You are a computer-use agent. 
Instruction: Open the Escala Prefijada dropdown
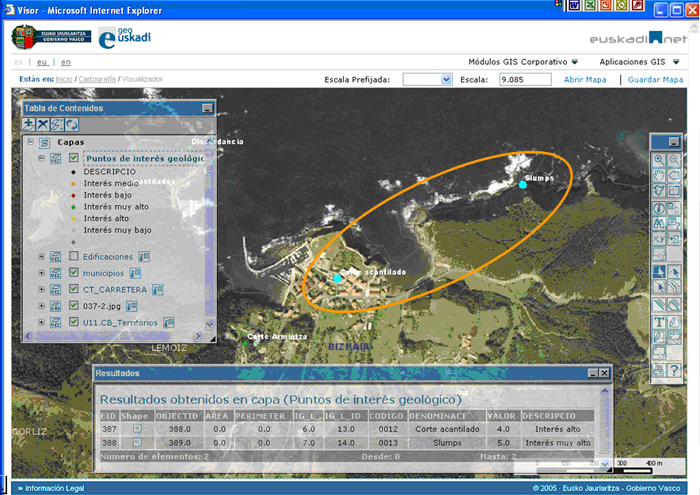(446, 79)
